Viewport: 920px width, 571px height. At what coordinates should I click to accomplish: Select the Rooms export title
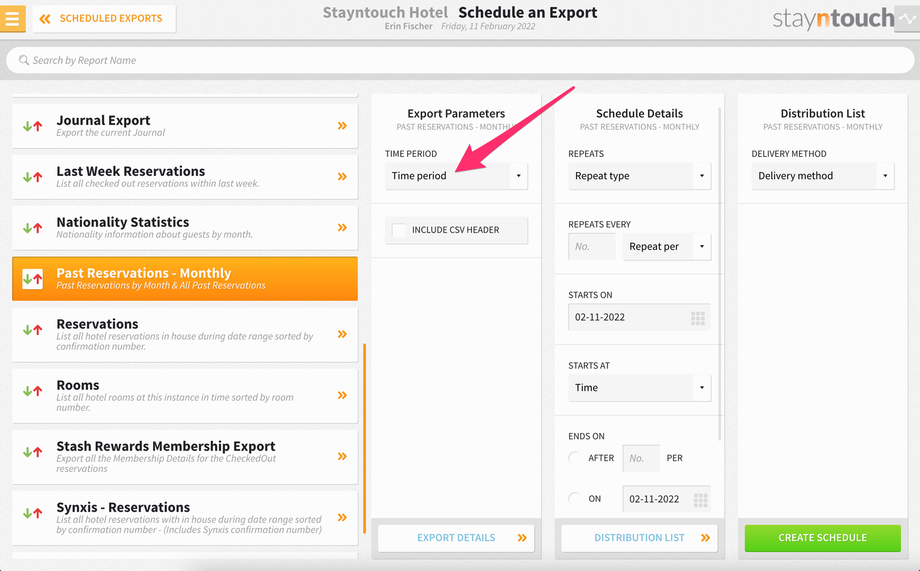[x=78, y=385]
